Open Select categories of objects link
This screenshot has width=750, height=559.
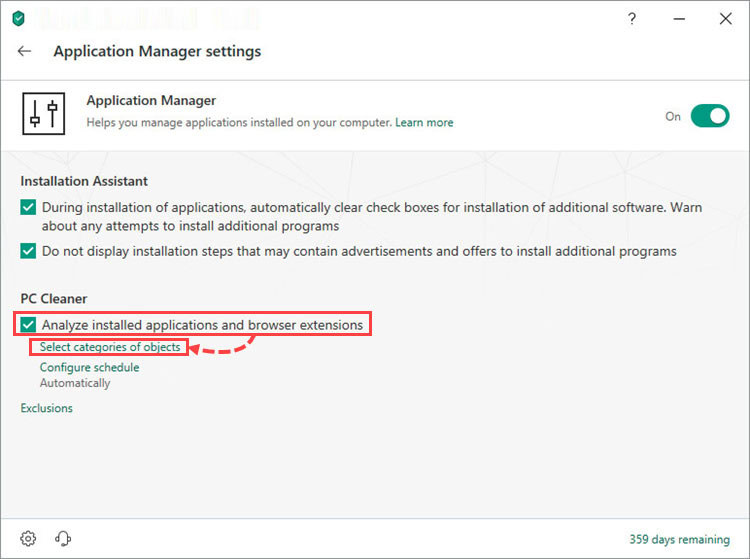tap(110, 347)
